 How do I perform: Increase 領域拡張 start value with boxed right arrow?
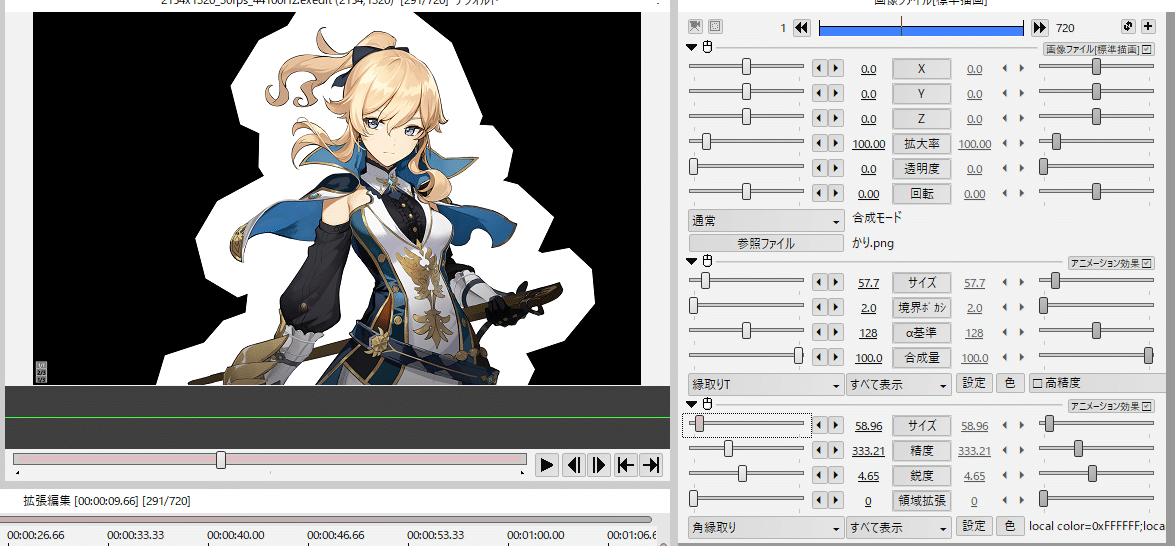click(835, 500)
